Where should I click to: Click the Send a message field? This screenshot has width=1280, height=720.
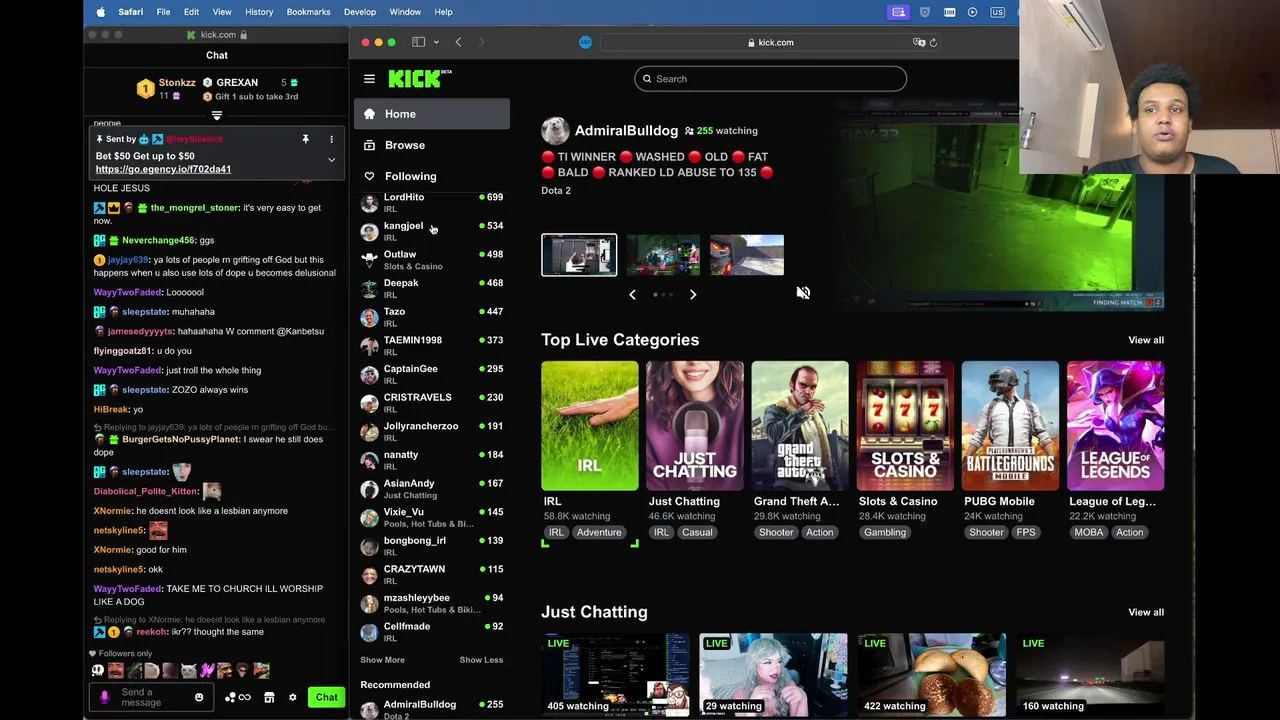150,697
